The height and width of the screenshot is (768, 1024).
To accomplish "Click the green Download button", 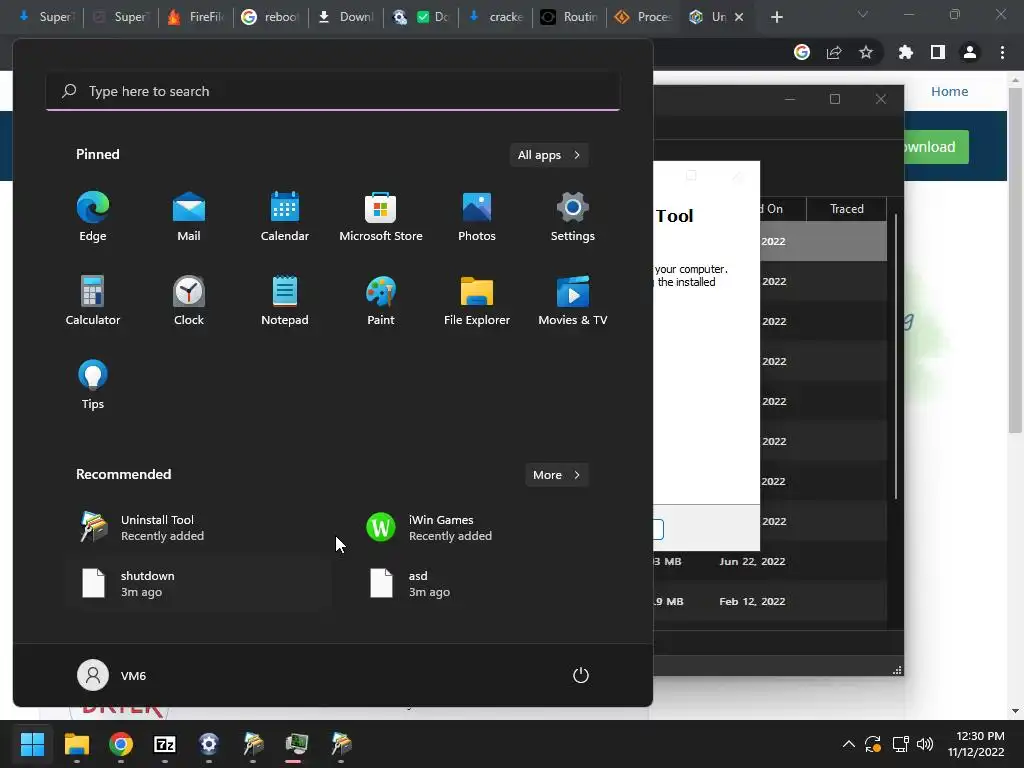I will (x=936, y=147).
